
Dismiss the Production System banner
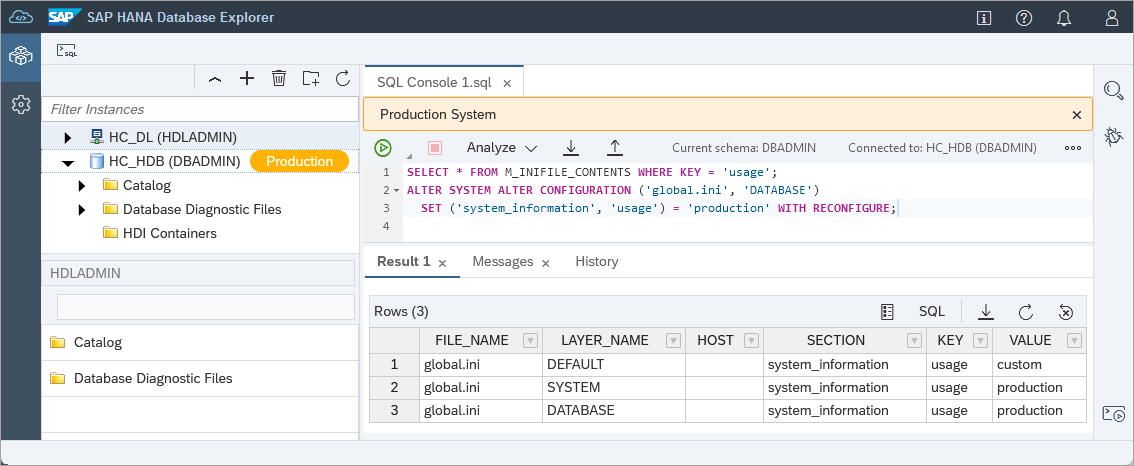(1077, 114)
